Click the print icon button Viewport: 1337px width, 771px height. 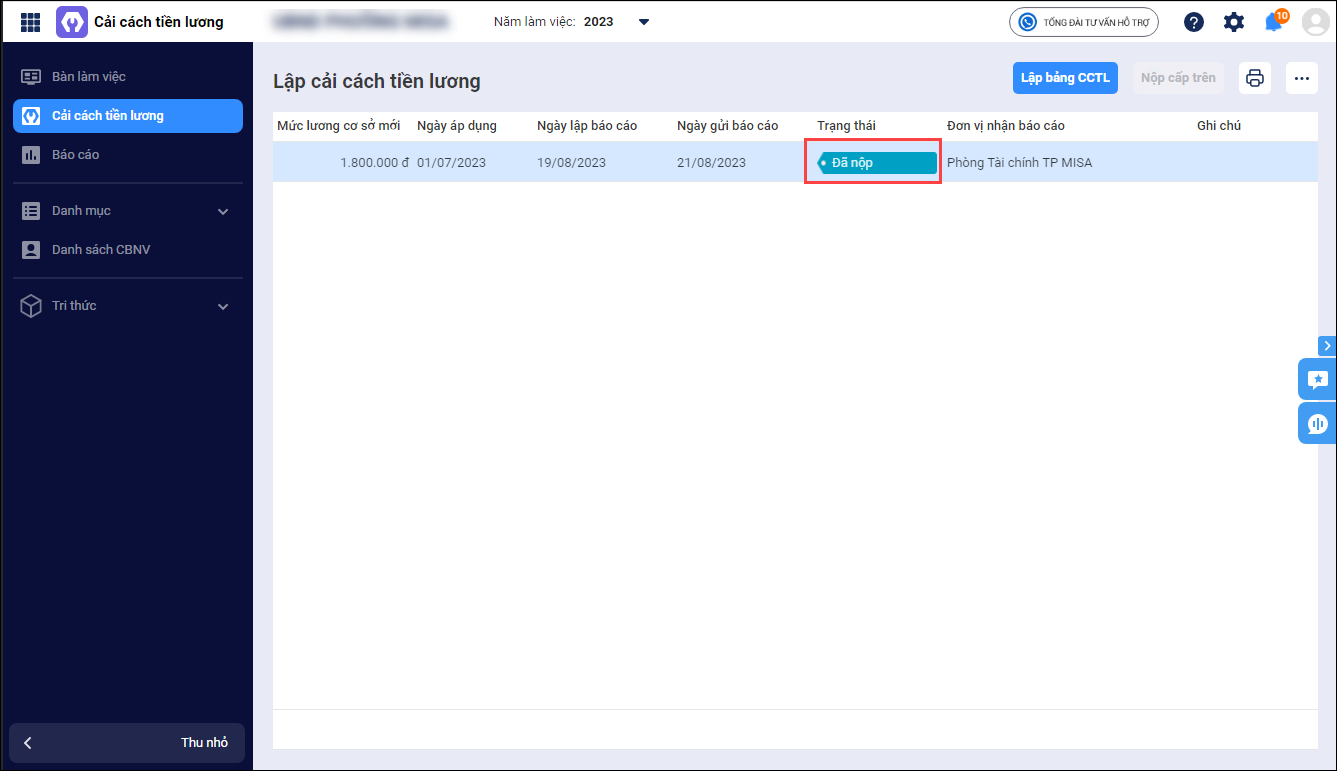pos(1255,78)
